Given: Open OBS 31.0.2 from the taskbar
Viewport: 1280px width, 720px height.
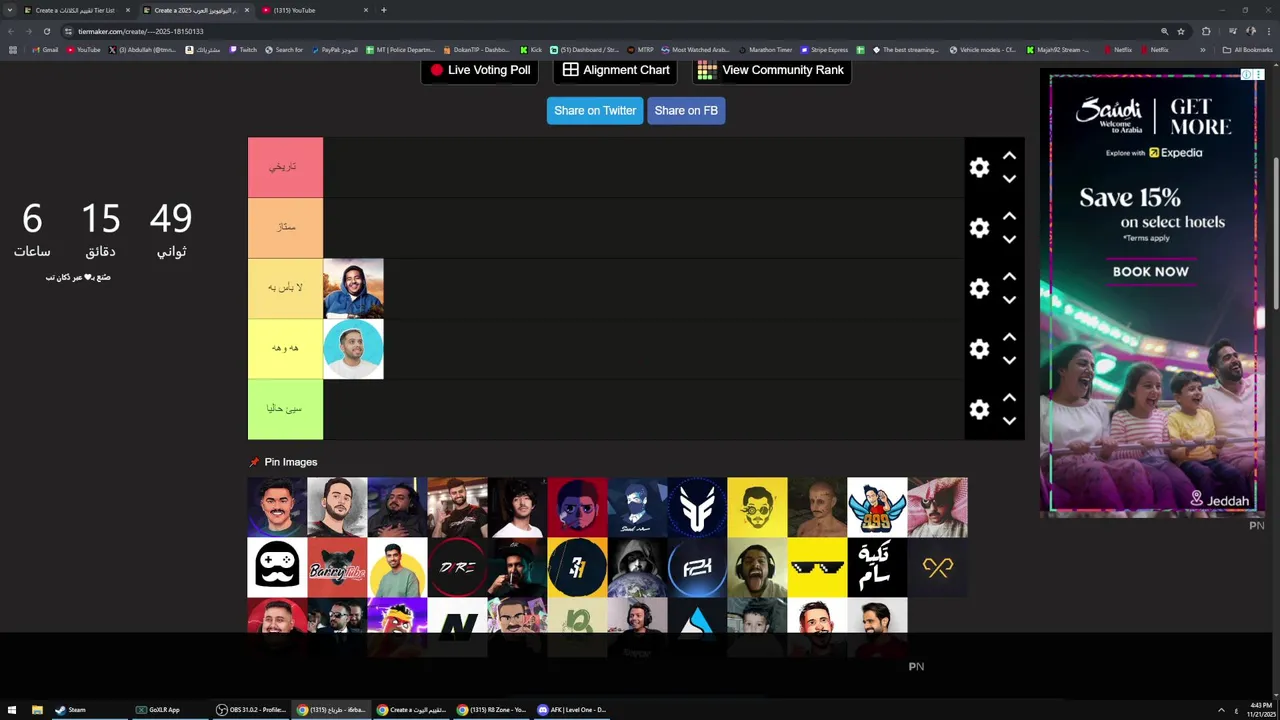Looking at the screenshot, I should tap(252, 710).
